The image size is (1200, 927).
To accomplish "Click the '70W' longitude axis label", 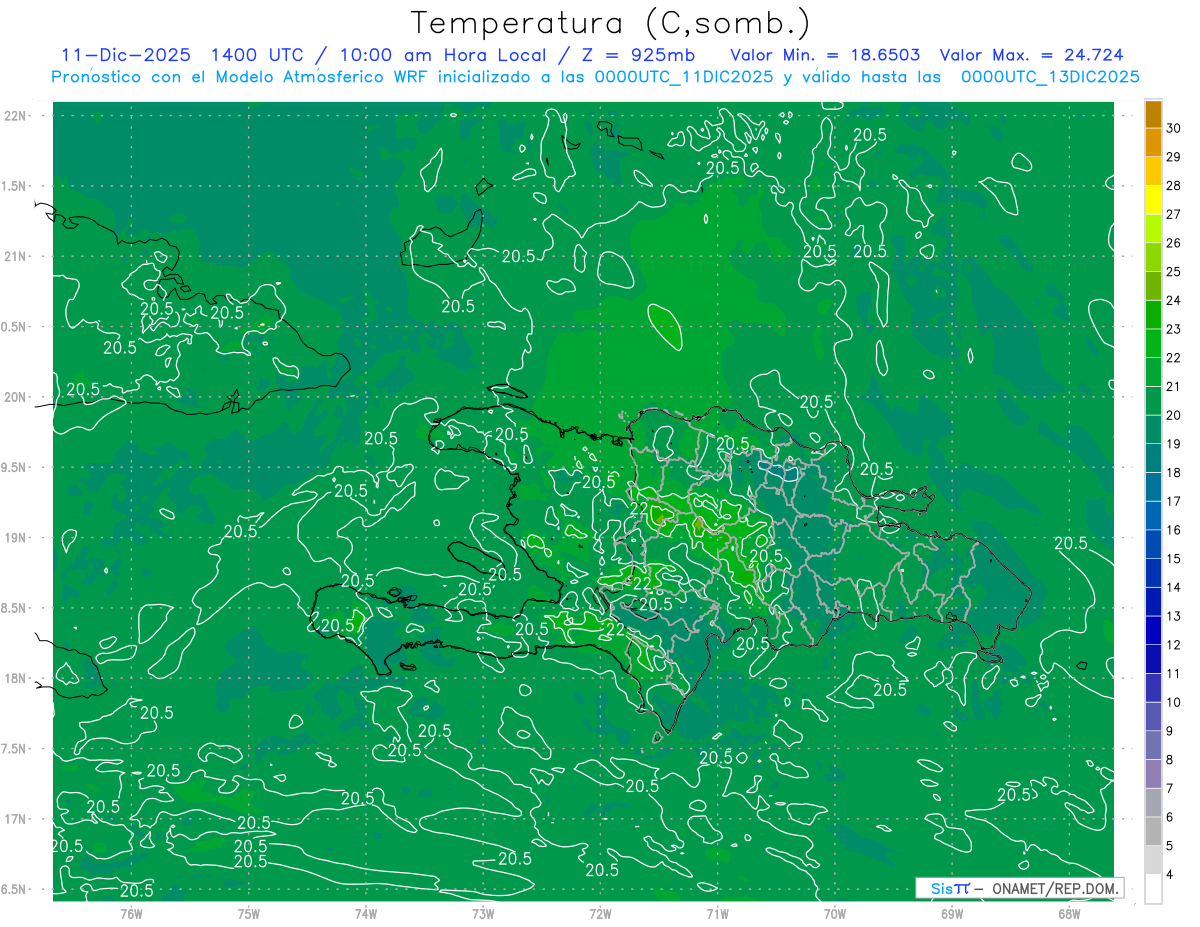I will (x=835, y=913).
